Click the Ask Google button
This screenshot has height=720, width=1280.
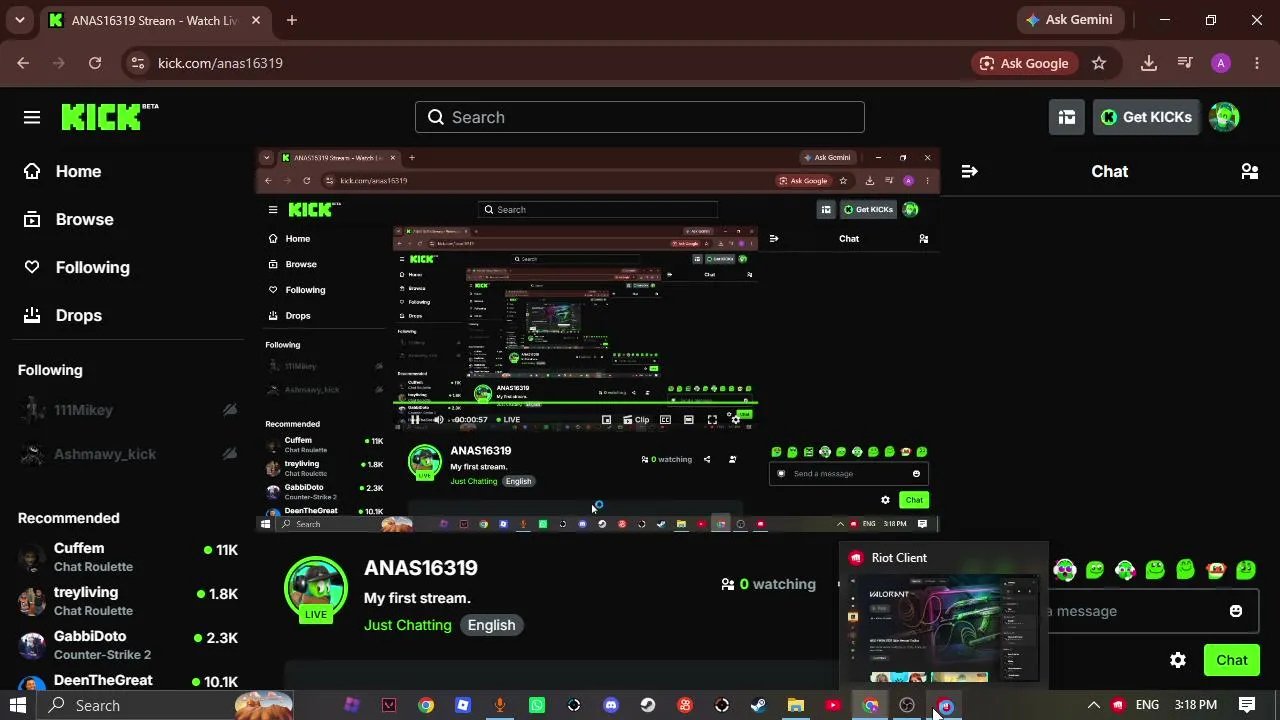[1024, 63]
